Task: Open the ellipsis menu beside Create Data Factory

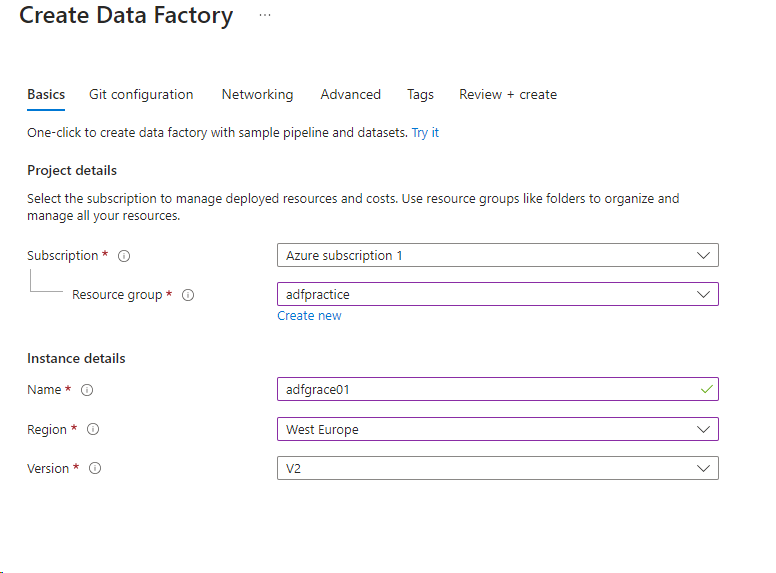Action: 264,16
